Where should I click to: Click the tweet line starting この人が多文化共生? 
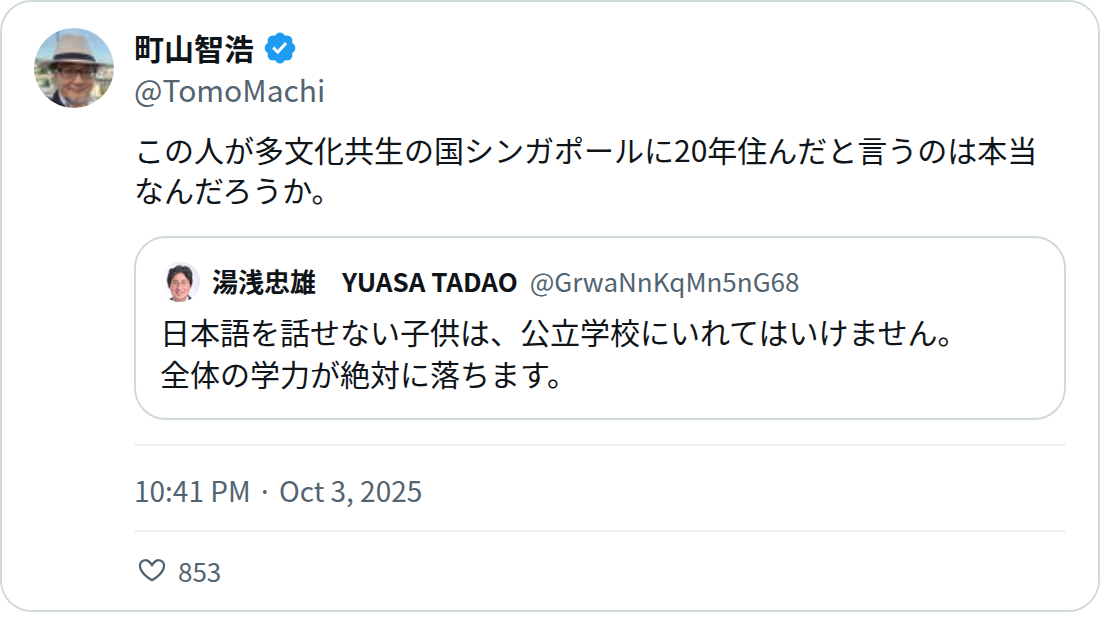pos(586,151)
